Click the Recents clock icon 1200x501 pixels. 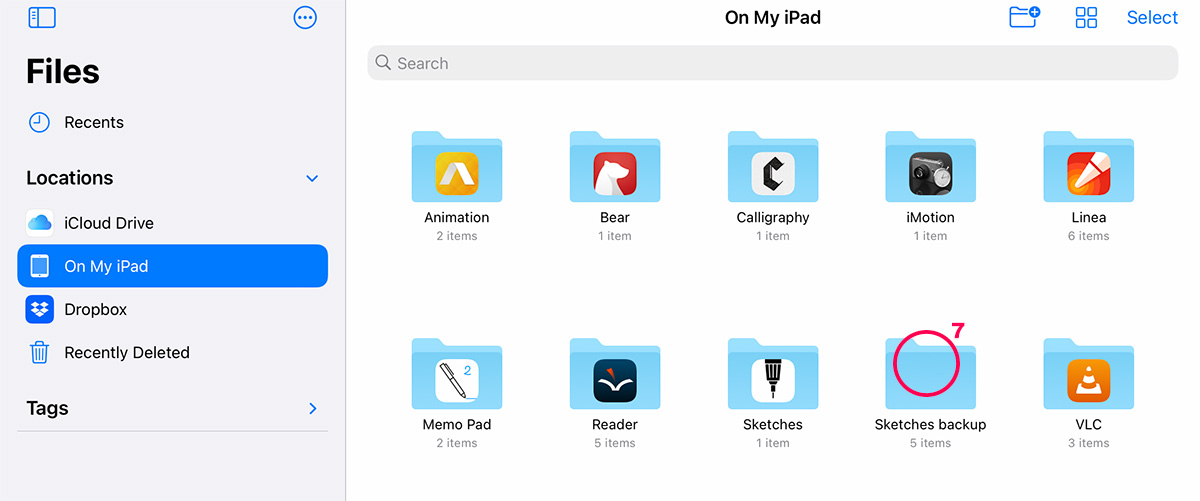pos(39,122)
